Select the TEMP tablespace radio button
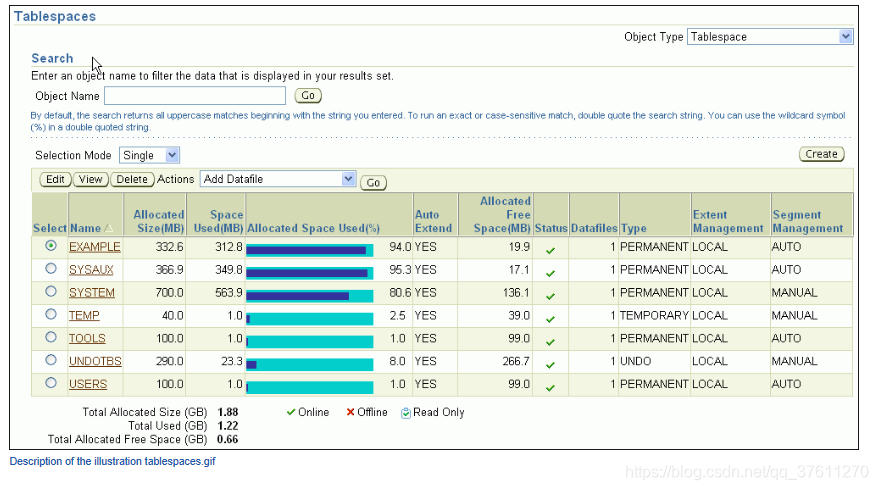Image resolution: width=878 pixels, height=490 pixels. (x=51, y=314)
